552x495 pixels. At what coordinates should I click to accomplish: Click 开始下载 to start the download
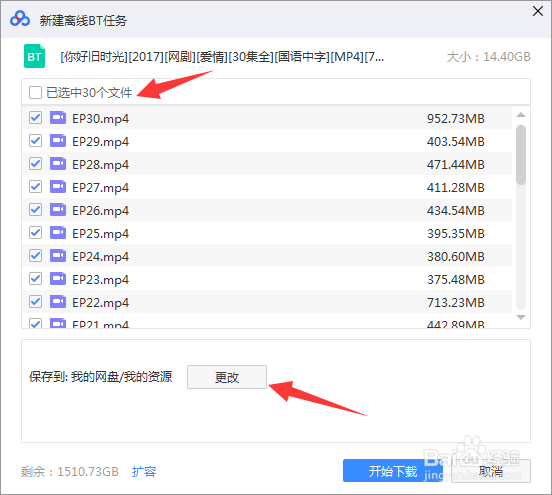point(393,471)
